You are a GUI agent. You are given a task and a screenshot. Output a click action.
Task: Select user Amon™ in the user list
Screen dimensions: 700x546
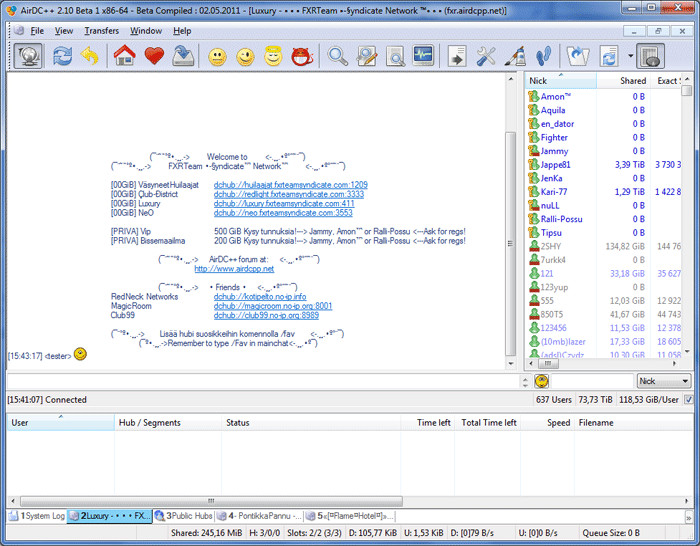pyautogui.click(x=555, y=96)
